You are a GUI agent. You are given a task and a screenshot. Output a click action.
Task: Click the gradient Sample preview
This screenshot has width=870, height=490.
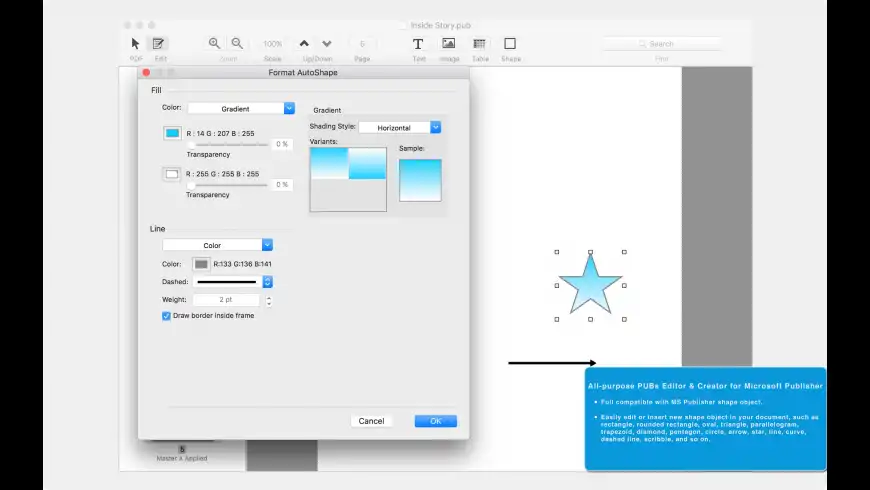[420, 180]
